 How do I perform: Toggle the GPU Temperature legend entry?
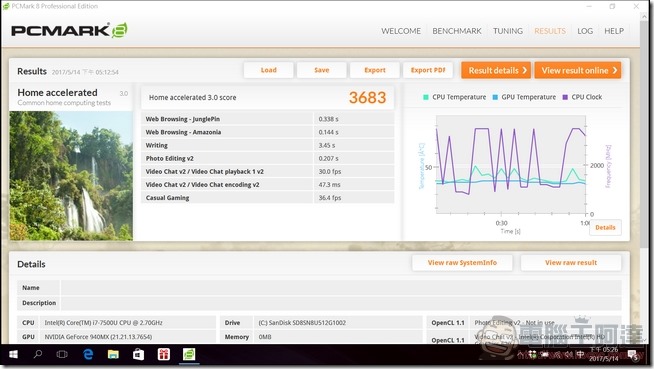tap(524, 97)
